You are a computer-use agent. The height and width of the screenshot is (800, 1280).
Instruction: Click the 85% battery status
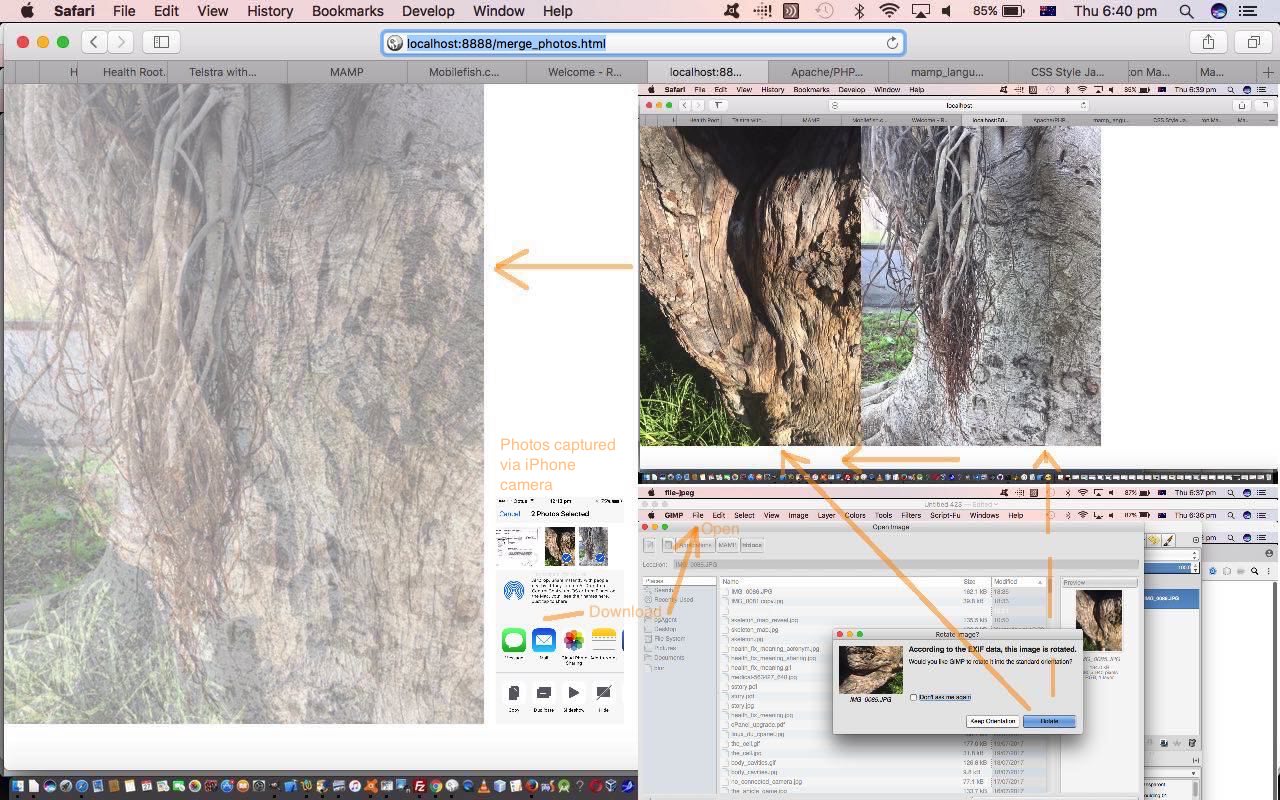point(998,11)
